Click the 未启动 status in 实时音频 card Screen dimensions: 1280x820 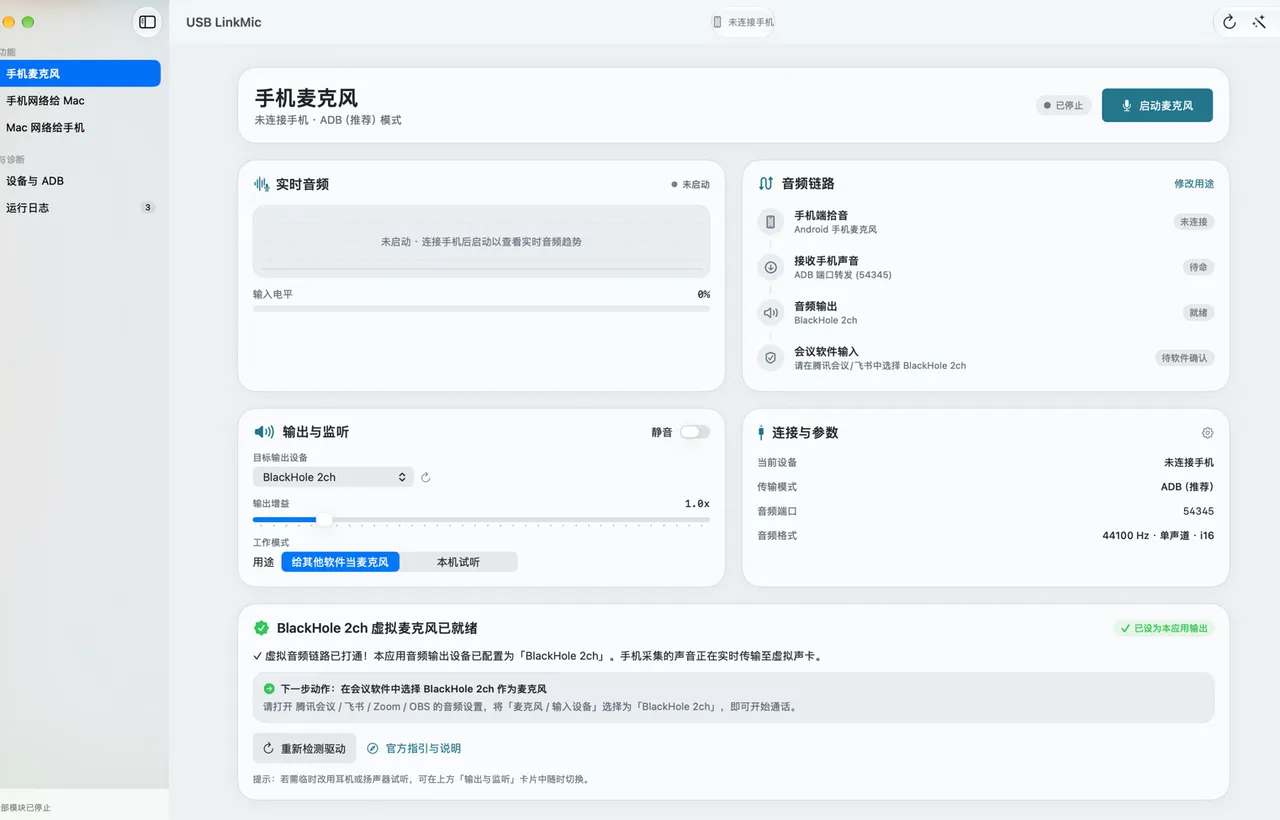tap(690, 185)
